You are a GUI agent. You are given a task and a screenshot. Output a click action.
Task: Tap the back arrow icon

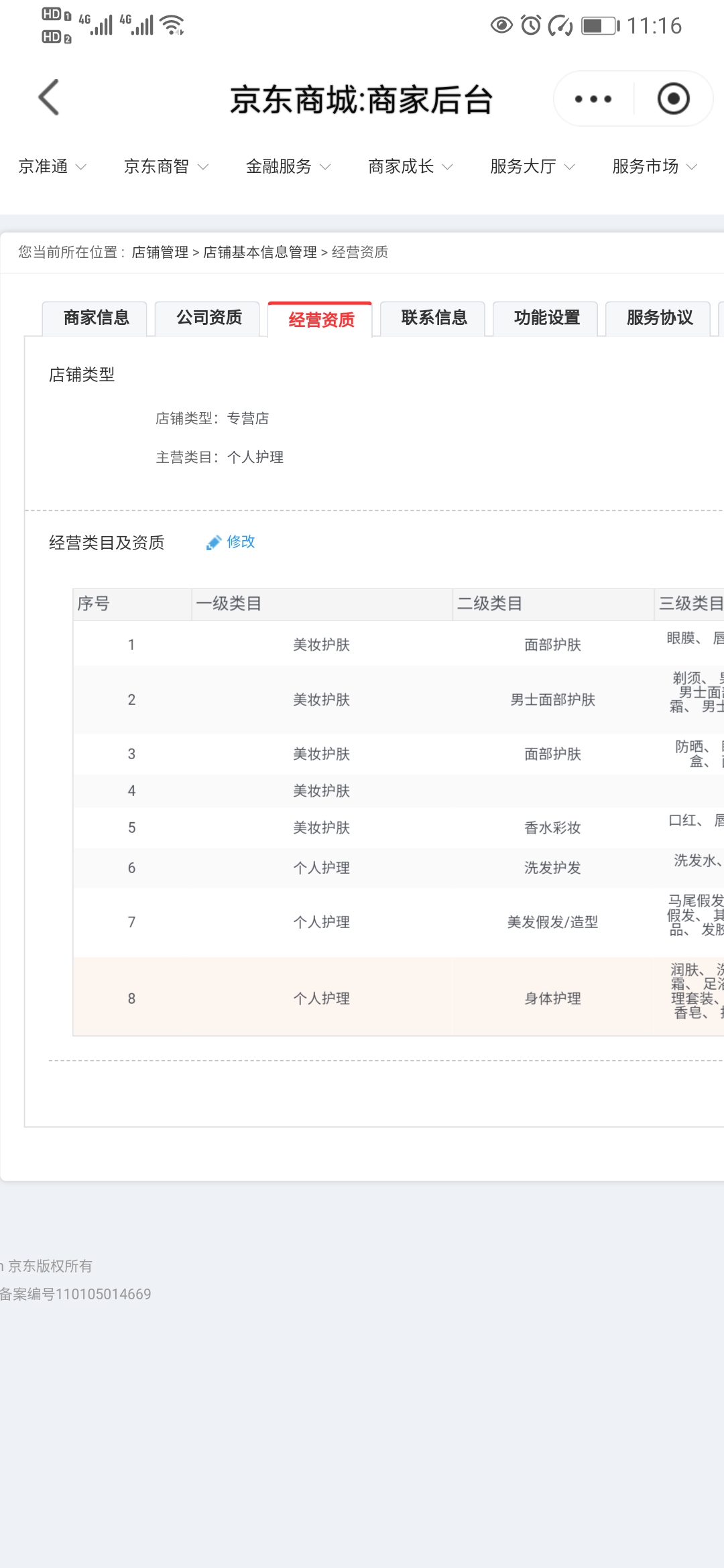[49, 98]
